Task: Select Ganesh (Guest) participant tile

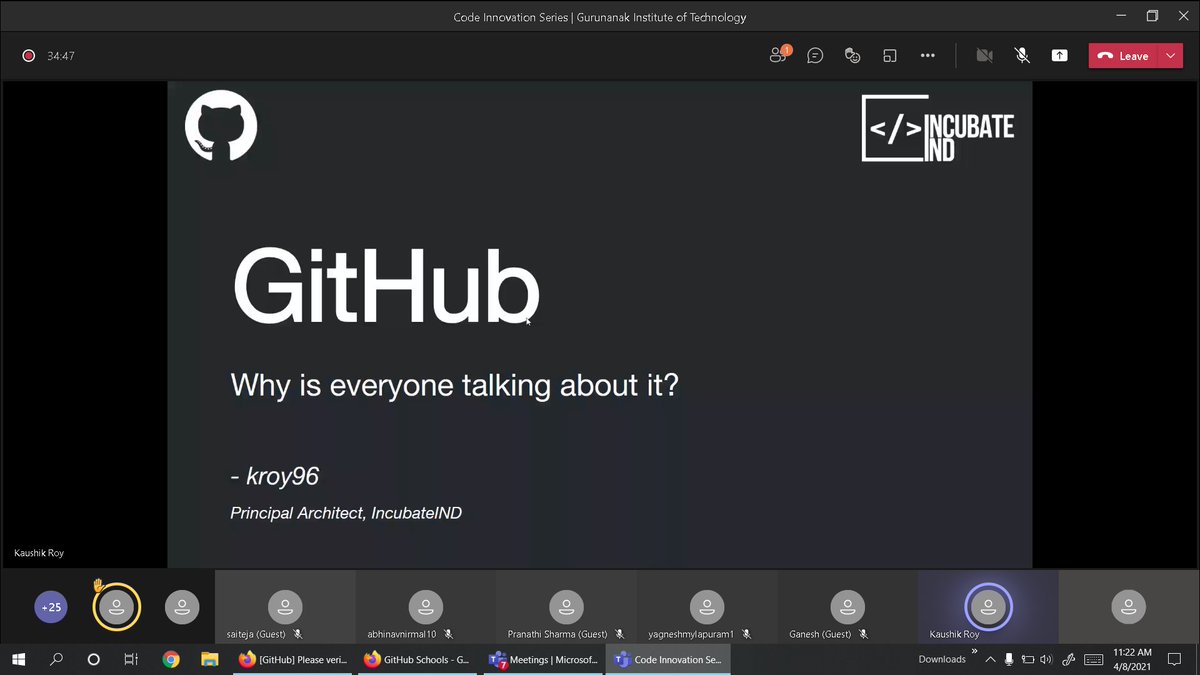Action: 848,607
